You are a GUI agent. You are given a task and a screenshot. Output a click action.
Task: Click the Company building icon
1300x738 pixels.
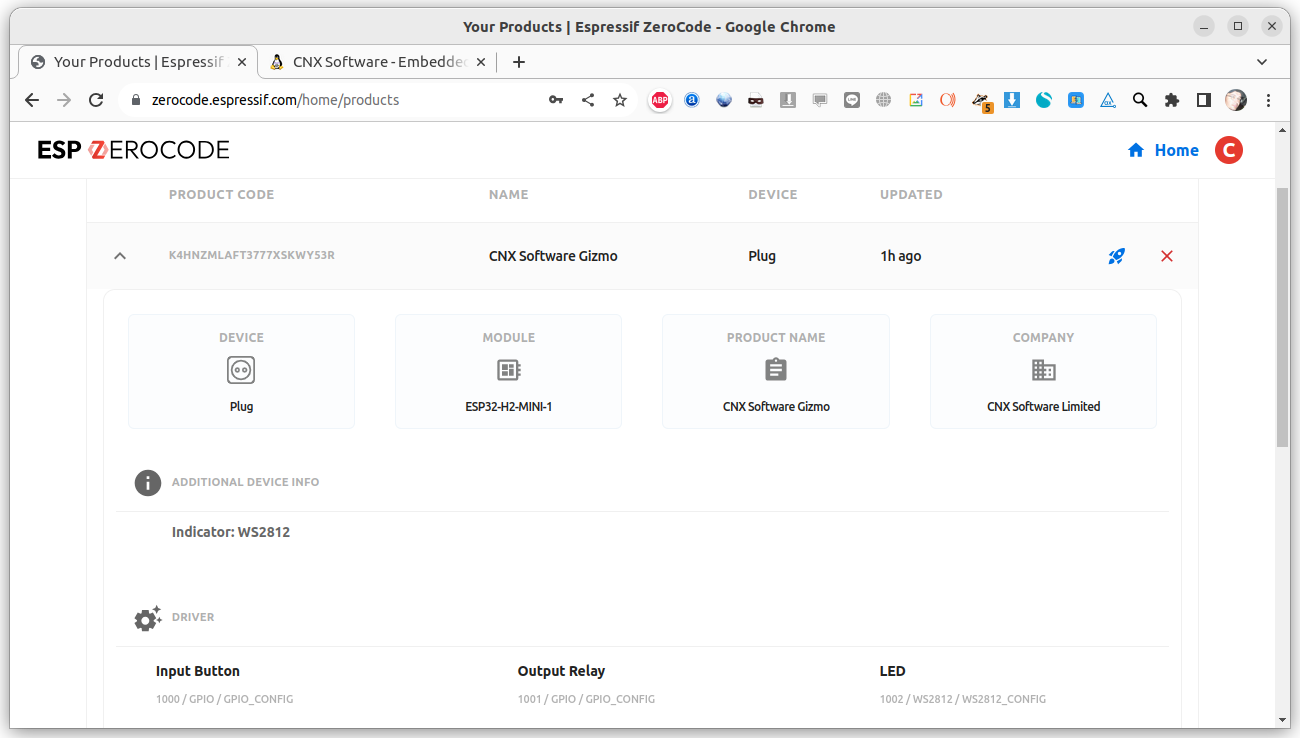coord(1044,370)
